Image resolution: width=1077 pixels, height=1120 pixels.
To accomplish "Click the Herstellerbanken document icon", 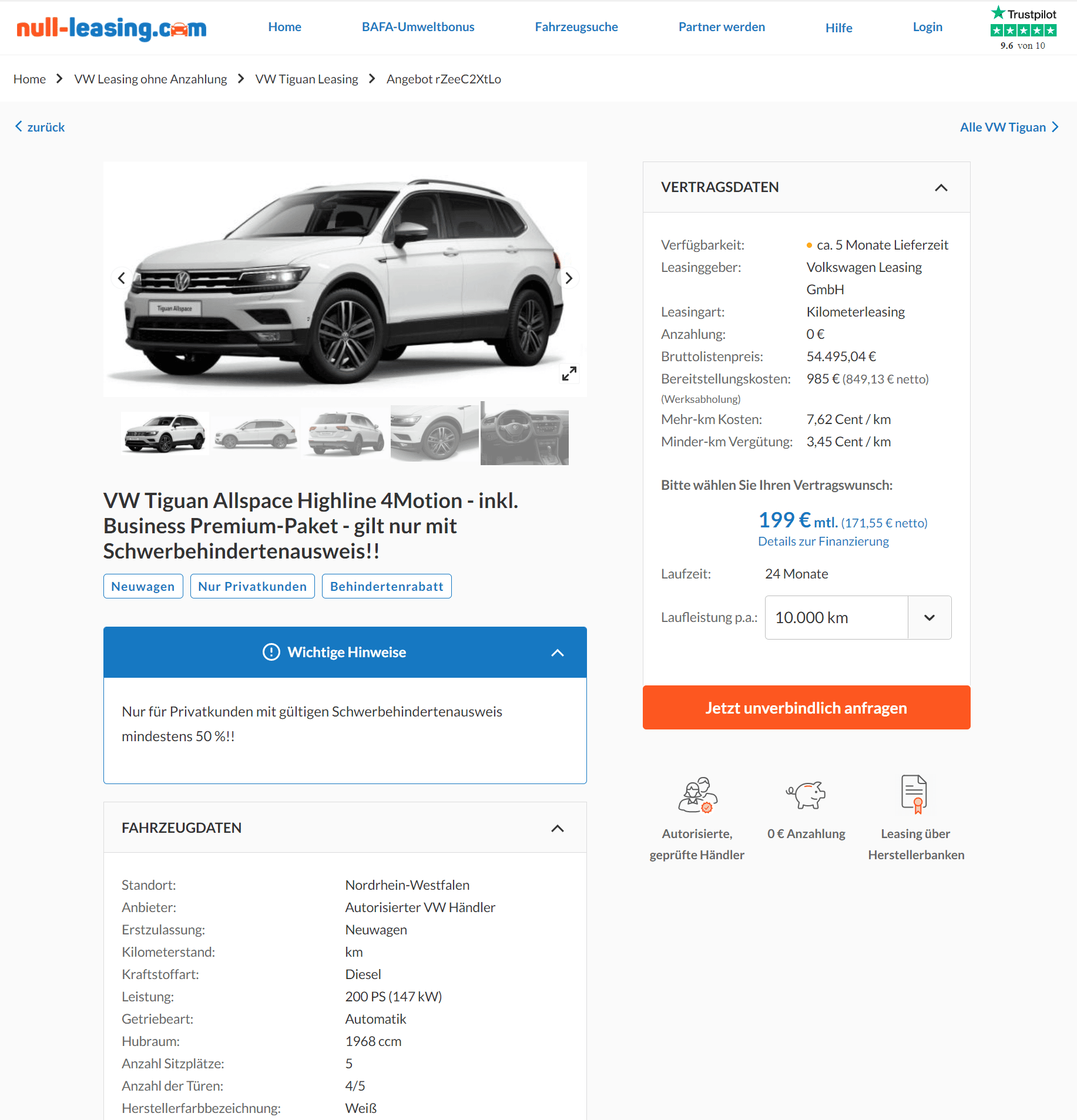I will [x=914, y=794].
